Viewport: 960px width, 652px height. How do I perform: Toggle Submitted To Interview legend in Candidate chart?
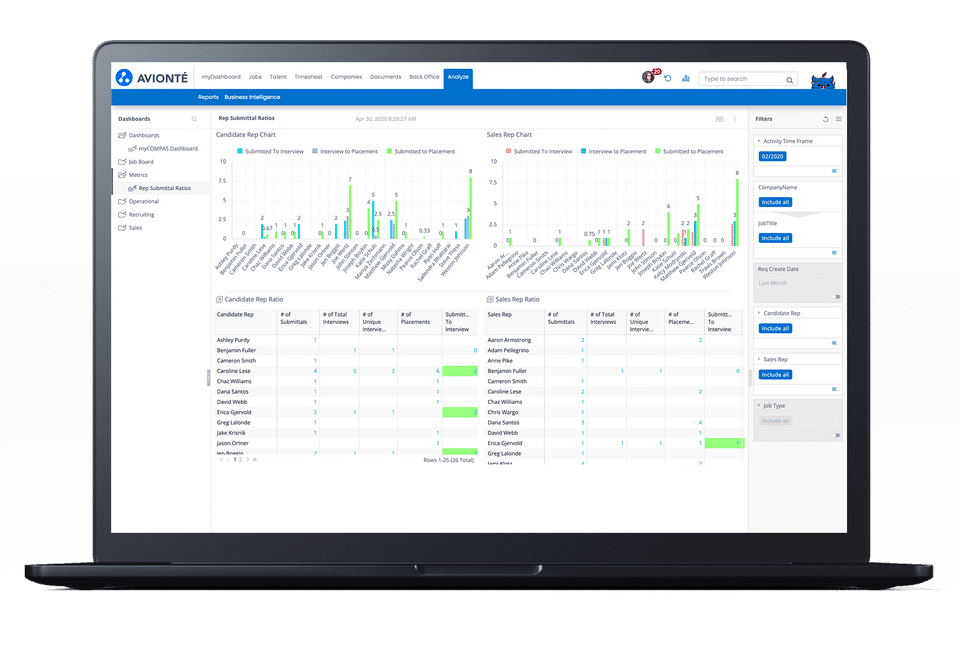[x=270, y=151]
